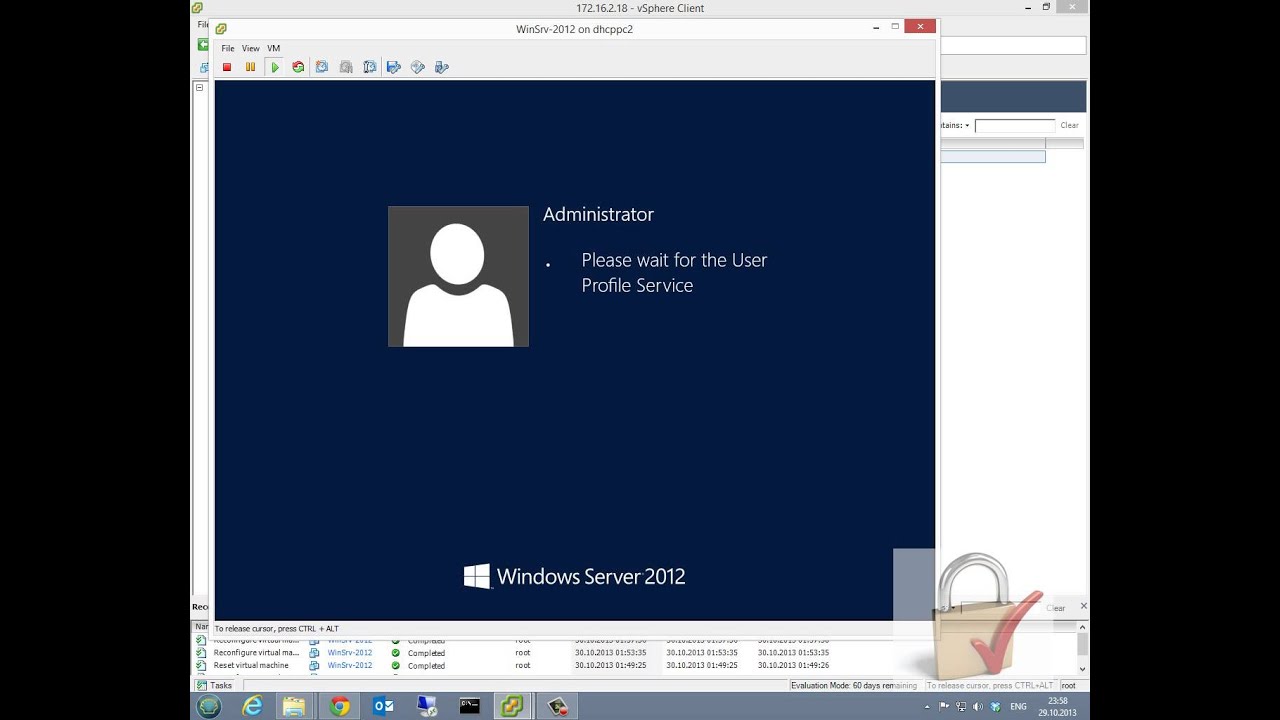Click the filter text field in vSphere Client
The width and height of the screenshot is (1280, 720).
pyautogui.click(x=1015, y=126)
